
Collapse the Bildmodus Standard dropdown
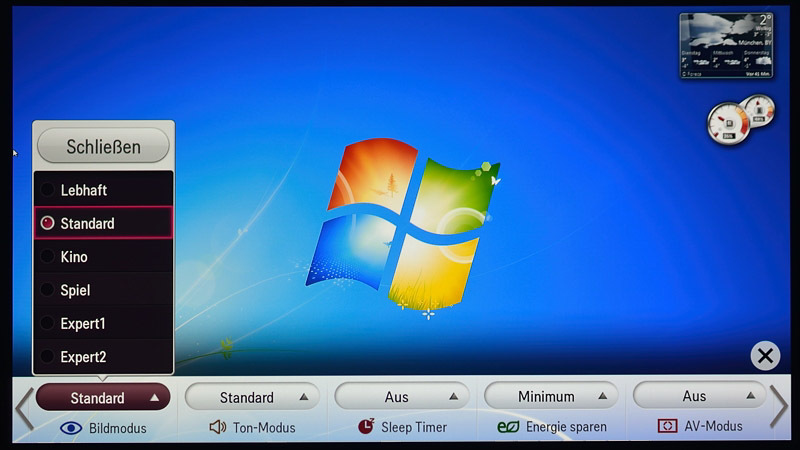[103, 397]
